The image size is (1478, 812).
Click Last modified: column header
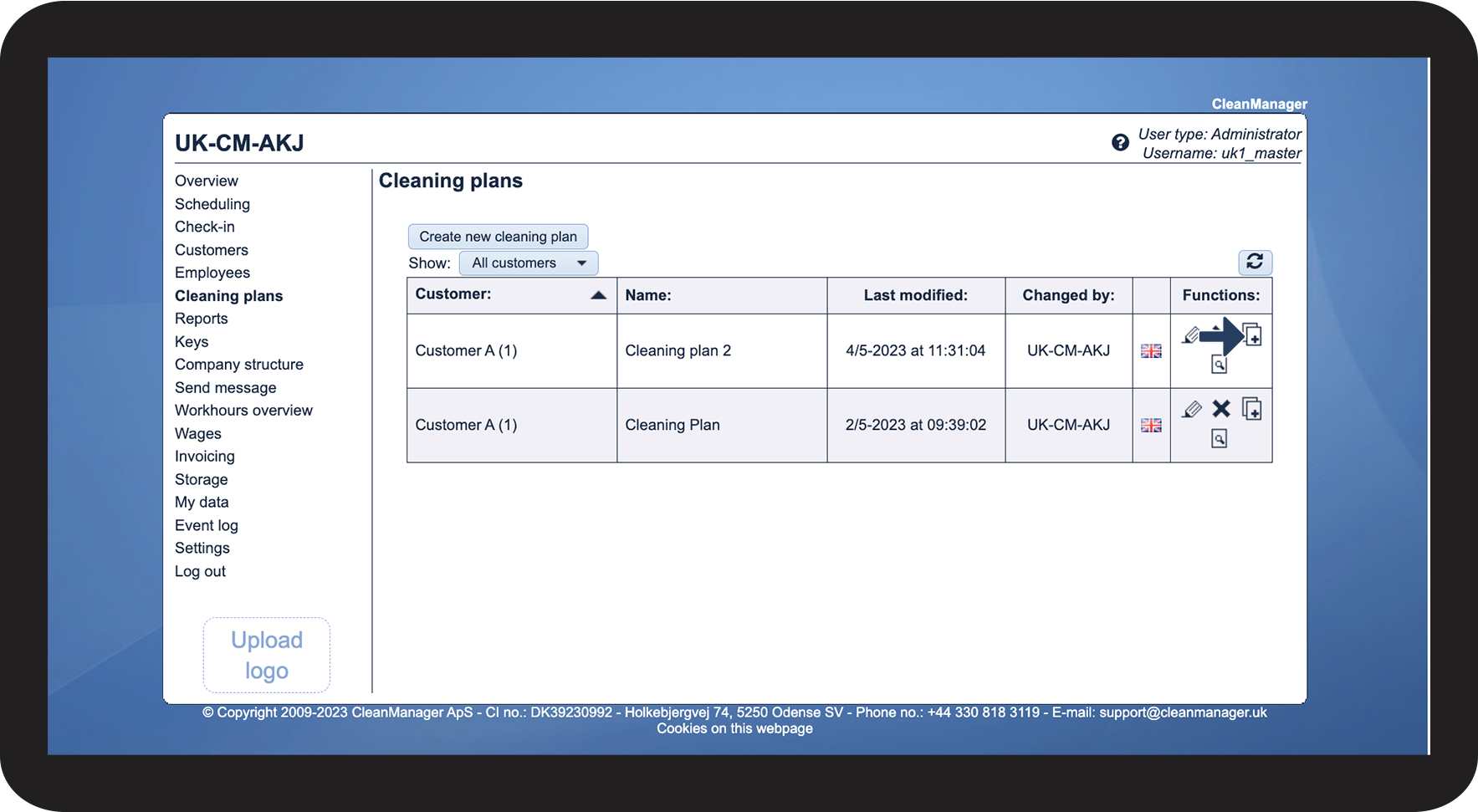[916, 295]
